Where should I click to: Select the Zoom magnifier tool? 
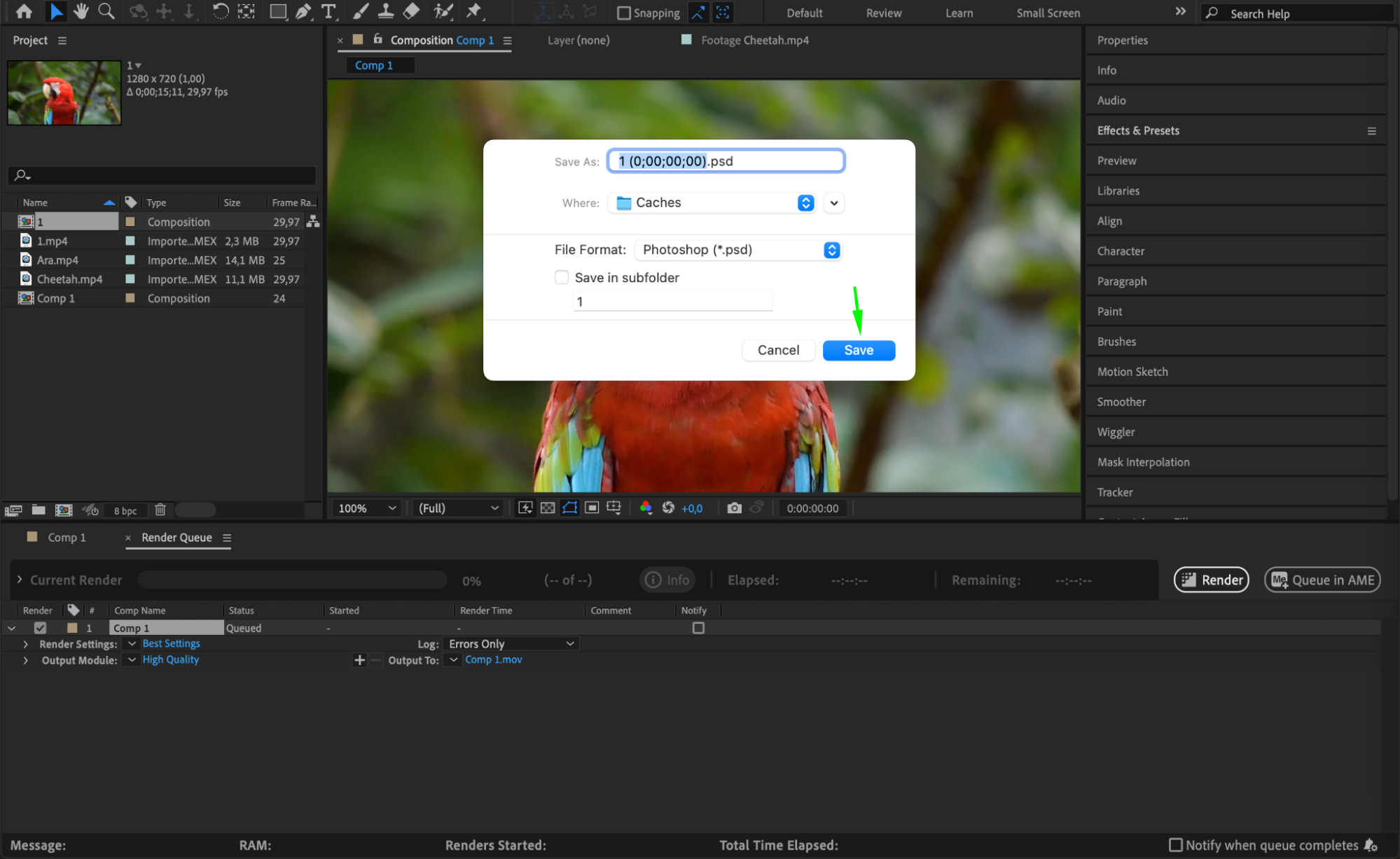pyautogui.click(x=106, y=11)
